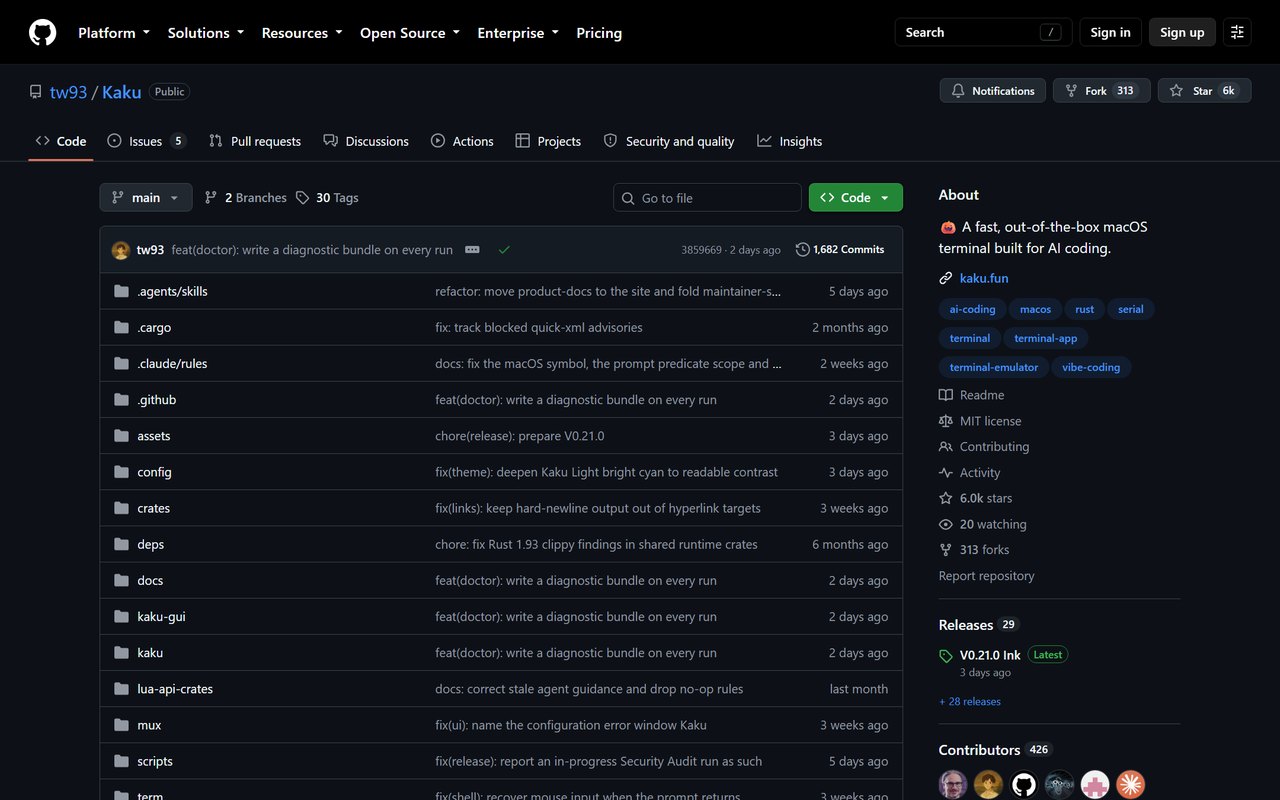Screen dimensions: 1280x800
Task: Click tw93's avatar in latest commit row
Action: pyautogui.click(x=121, y=250)
